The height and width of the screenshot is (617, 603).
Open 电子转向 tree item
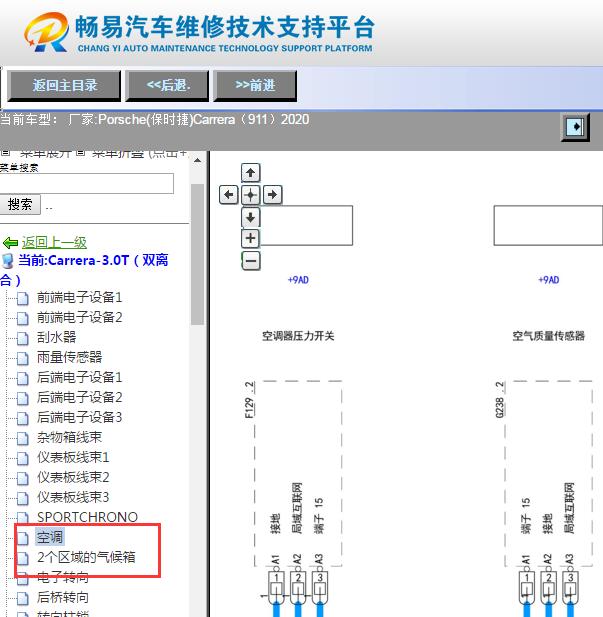63,577
